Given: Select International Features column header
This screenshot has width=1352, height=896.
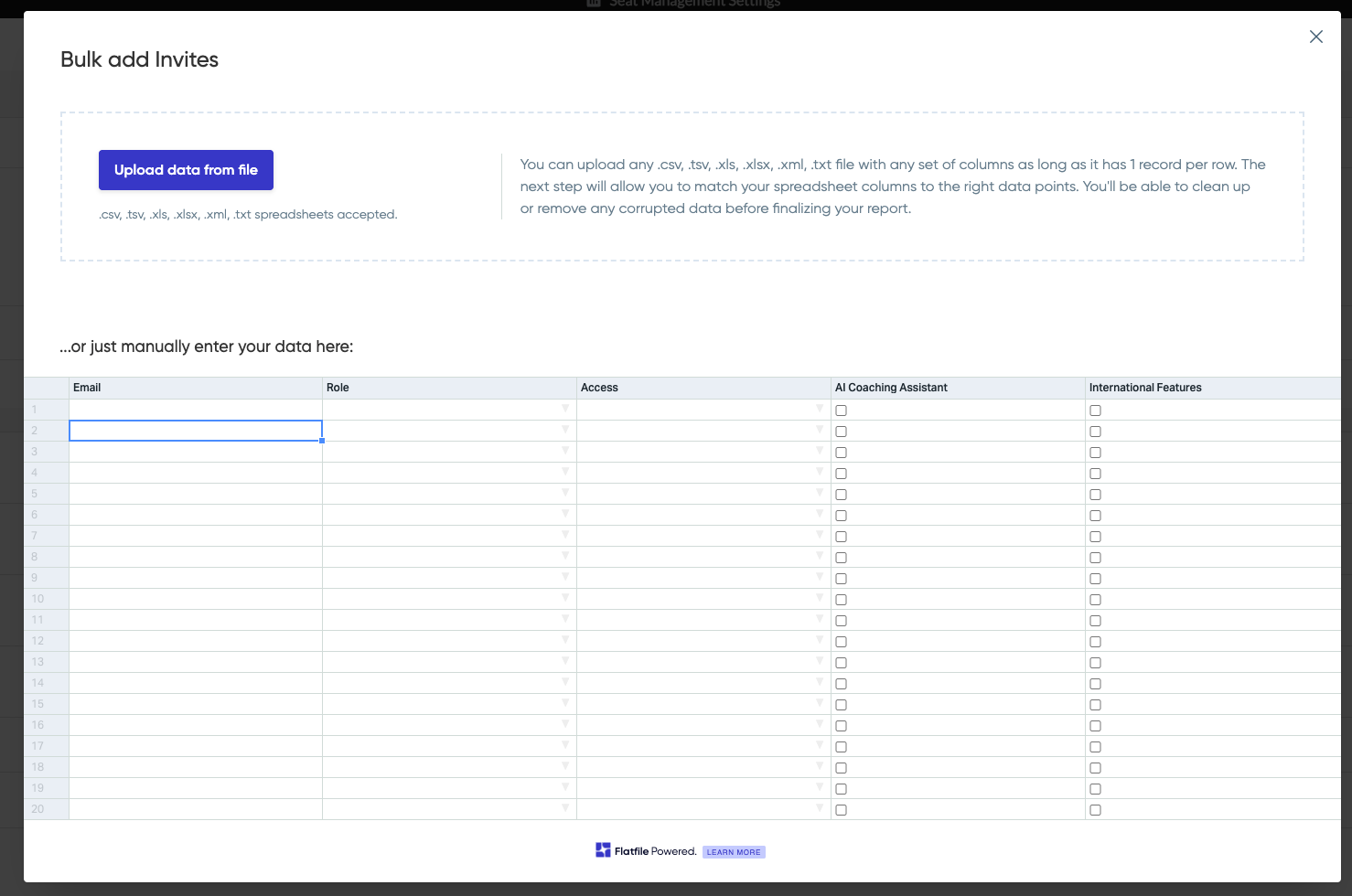Looking at the screenshot, I should tap(1213, 388).
